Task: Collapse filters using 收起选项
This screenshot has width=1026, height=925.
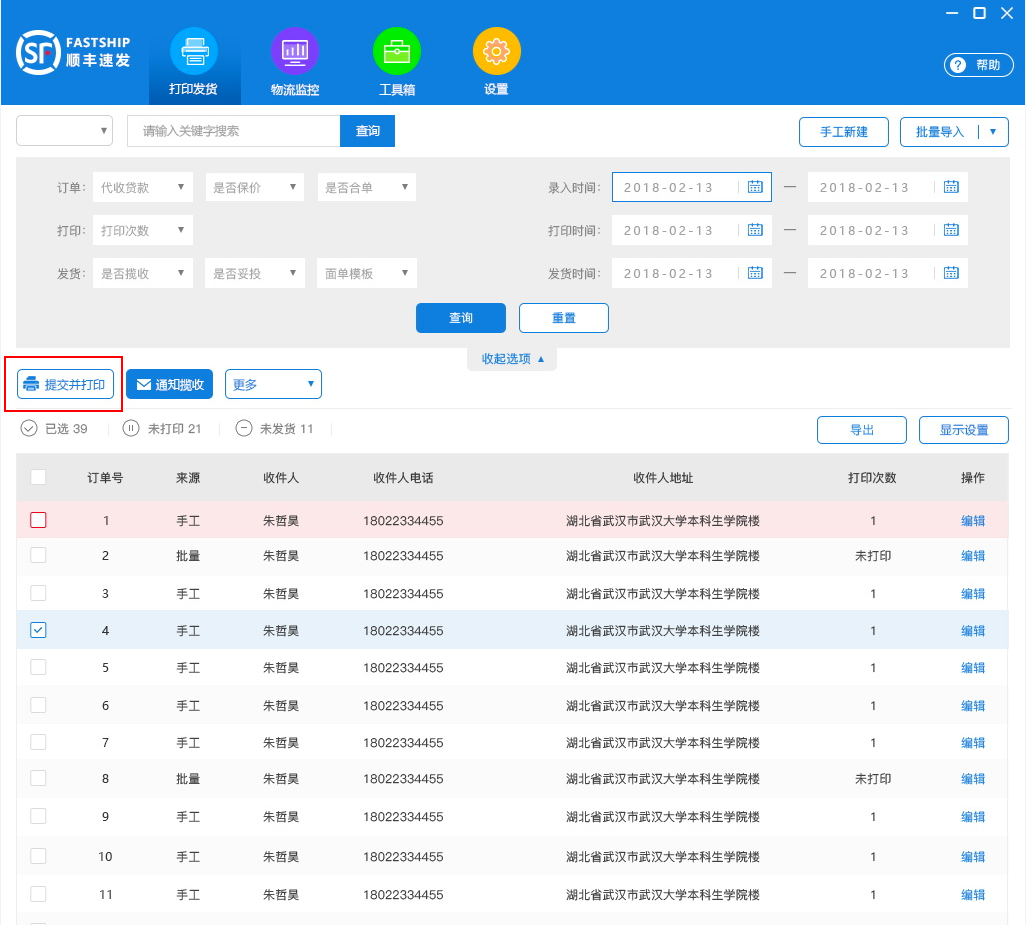Action: (x=512, y=359)
